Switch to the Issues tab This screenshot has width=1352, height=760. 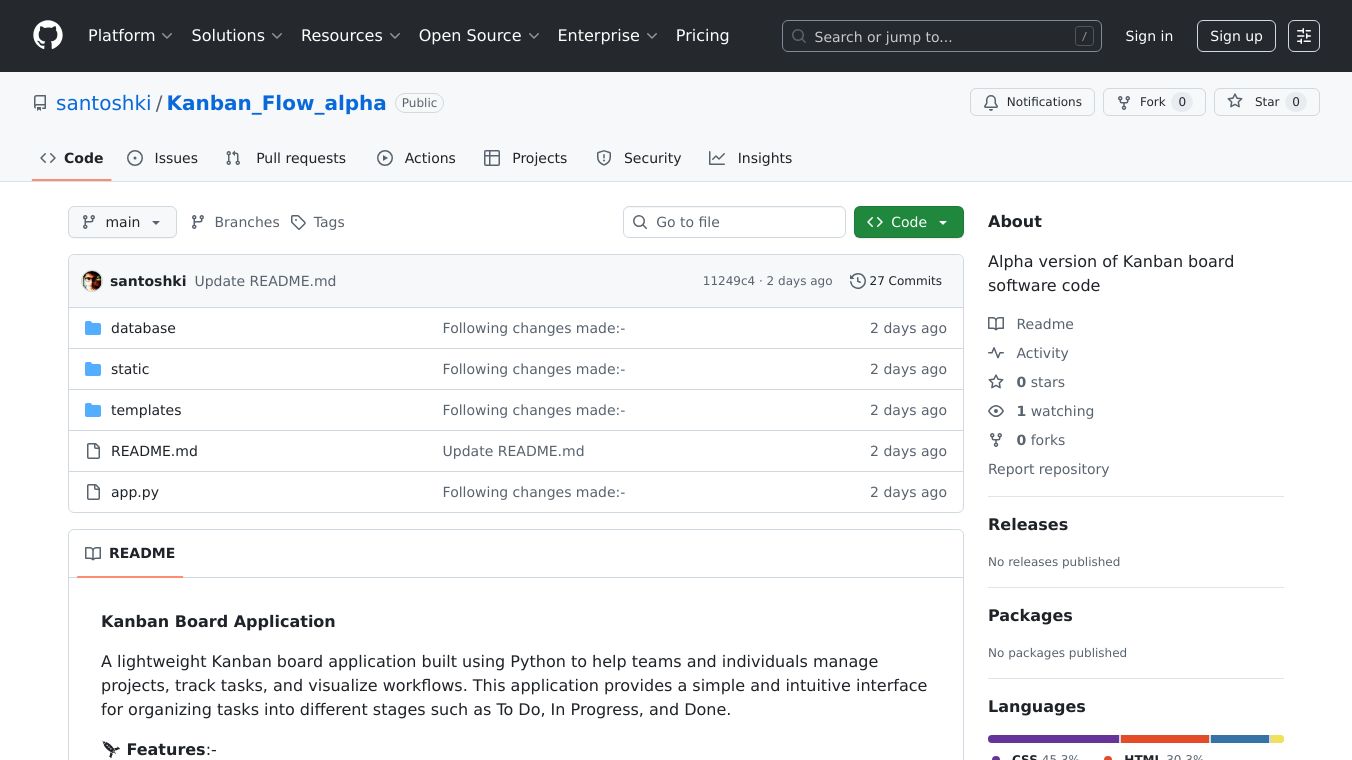[163, 158]
